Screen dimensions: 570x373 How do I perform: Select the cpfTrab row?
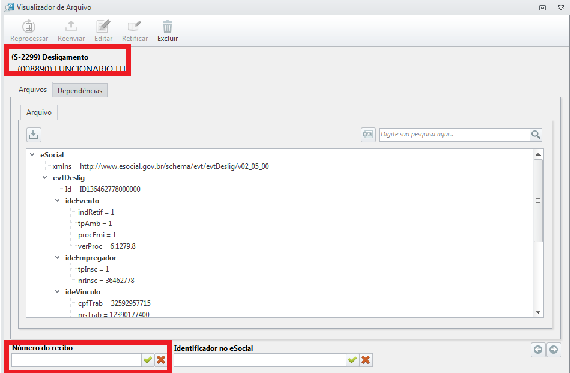(114, 303)
